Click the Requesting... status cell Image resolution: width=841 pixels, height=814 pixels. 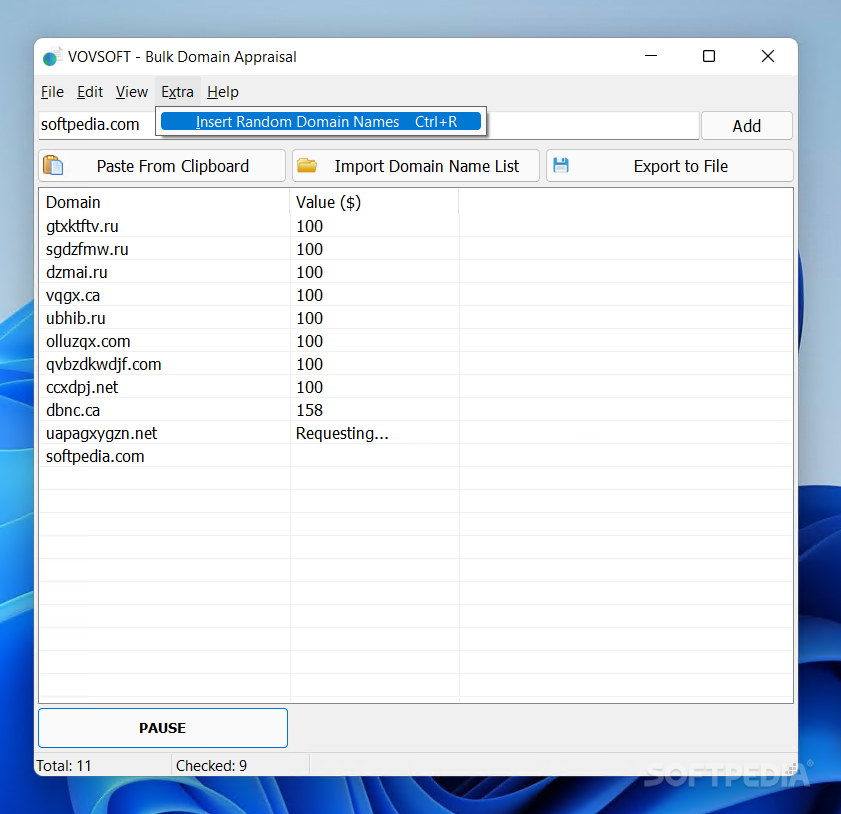(374, 434)
